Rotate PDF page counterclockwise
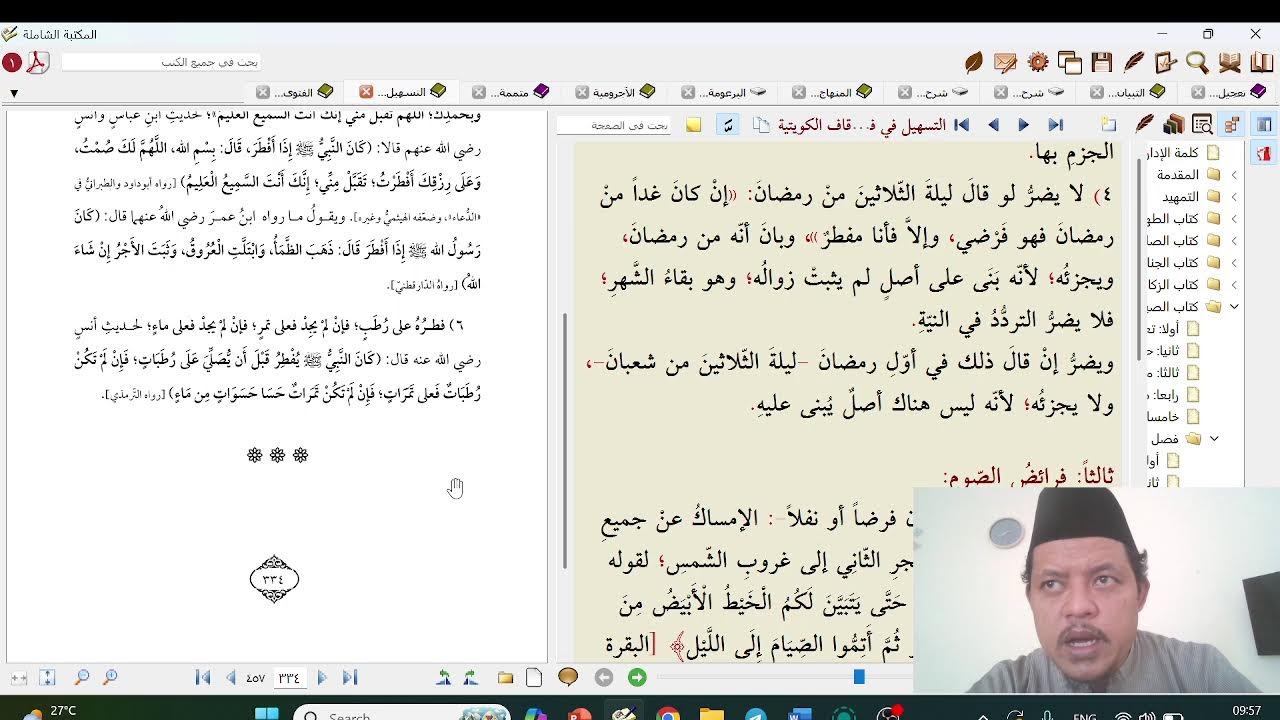Viewport: 1280px width, 720px height. [x=444, y=677]
